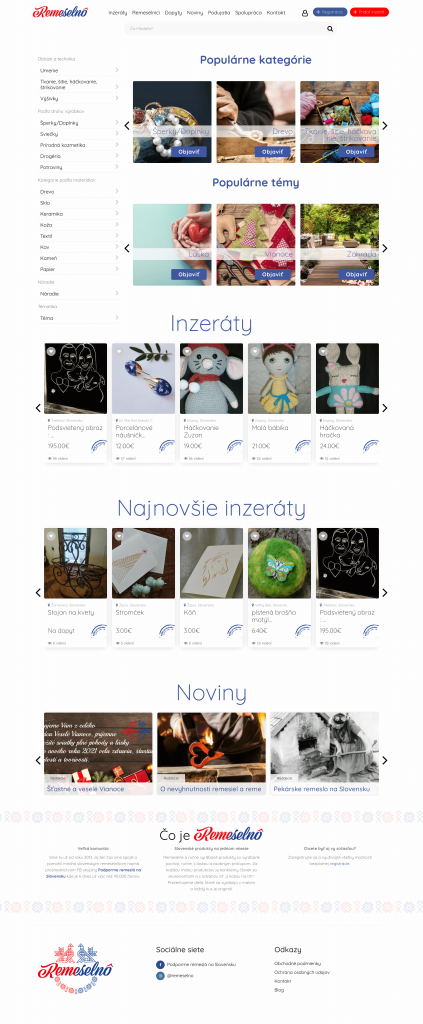Slide Najnovšie inzeráty carousel left

38,592
